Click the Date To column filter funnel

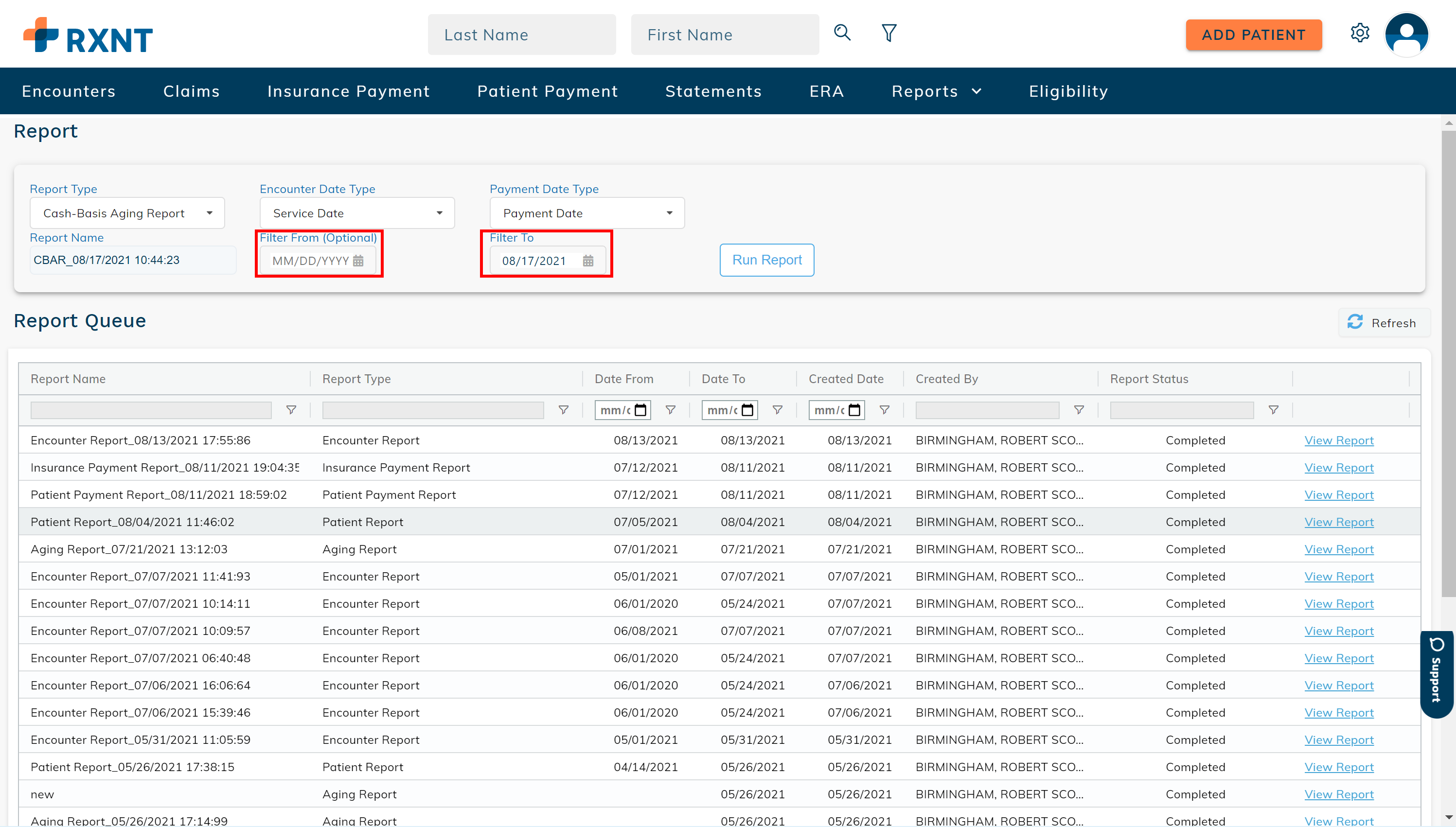777,410
